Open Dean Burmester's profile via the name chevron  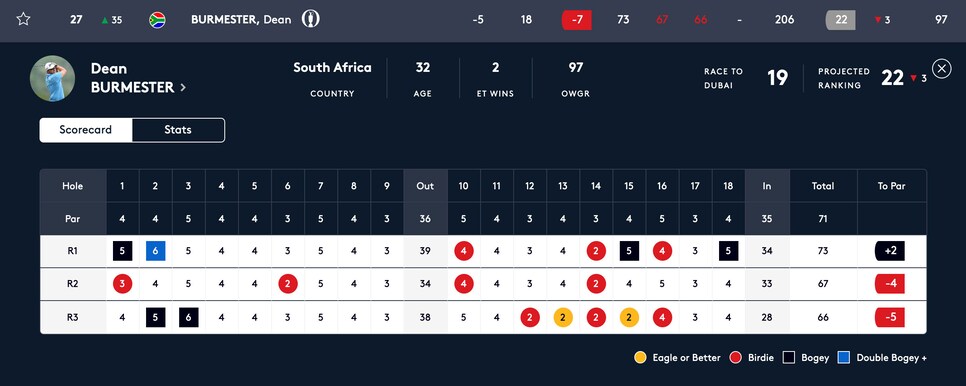coord(183,88)
